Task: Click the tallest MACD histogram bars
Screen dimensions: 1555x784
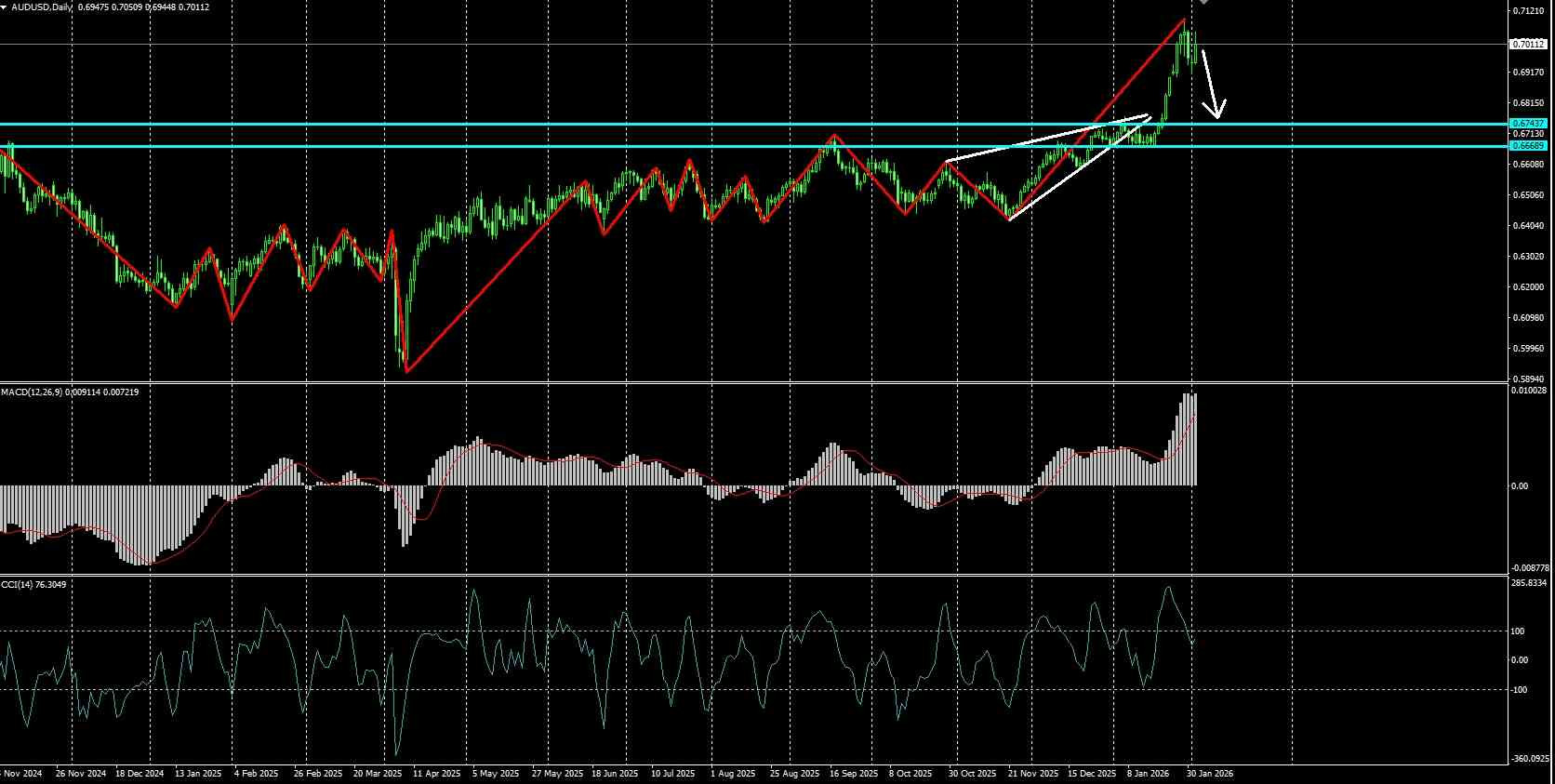Action: (x=1190, y=439)
